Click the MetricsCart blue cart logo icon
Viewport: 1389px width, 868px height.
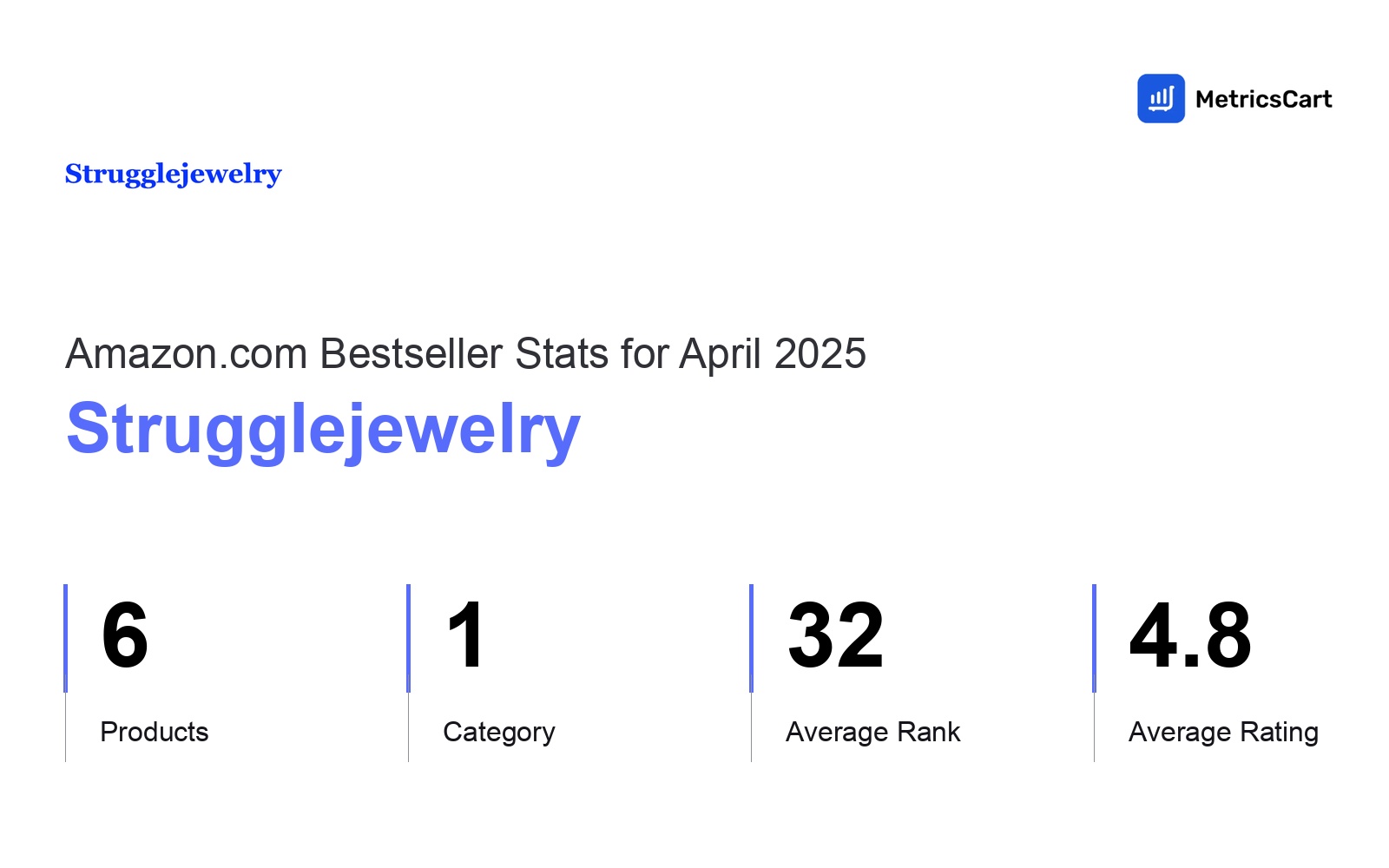pyautogui.click(x=1161, y=98)
